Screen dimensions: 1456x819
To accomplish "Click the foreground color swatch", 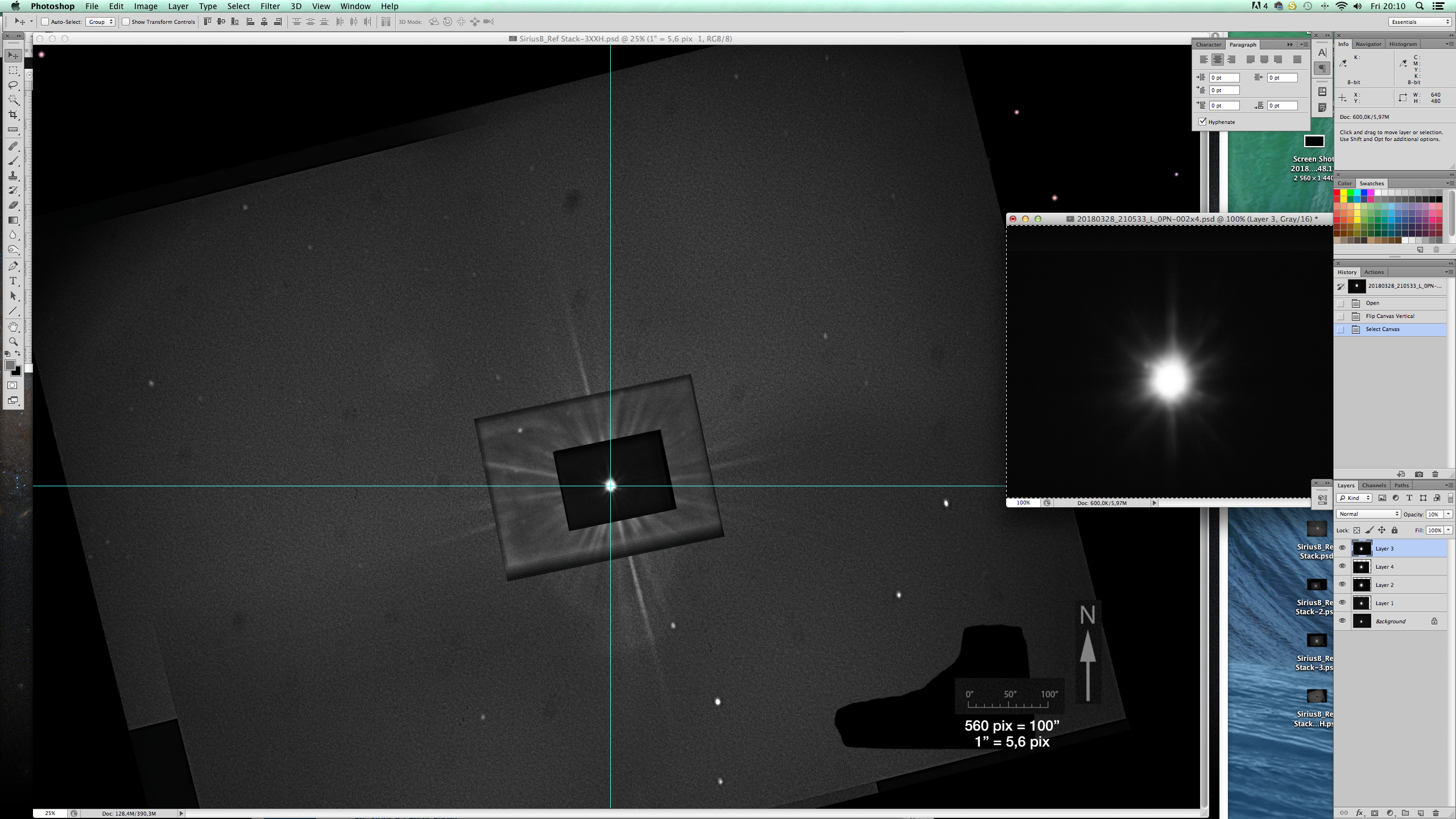I will 10,365.
